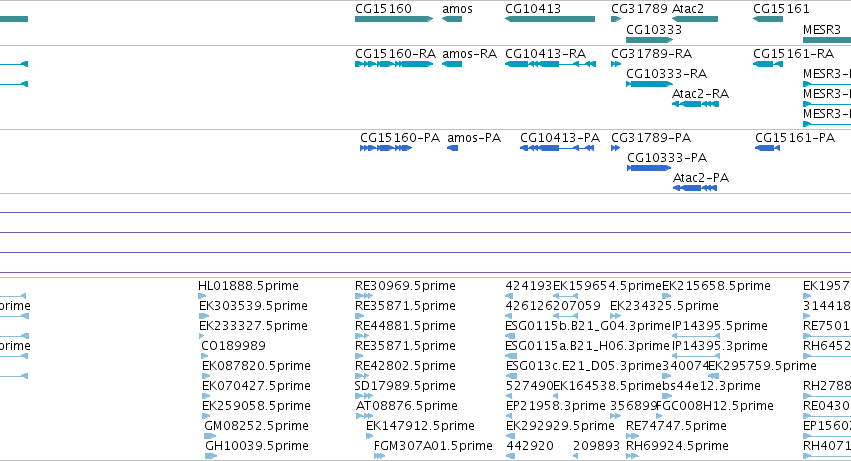Select the CG10413 gene bar
The image size is (851, 461).
pos(550,19)
